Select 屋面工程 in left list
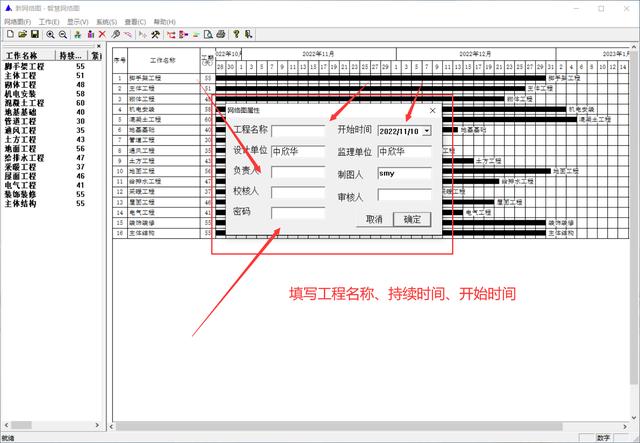Screen dimensions: 640x443 [20, 176]
